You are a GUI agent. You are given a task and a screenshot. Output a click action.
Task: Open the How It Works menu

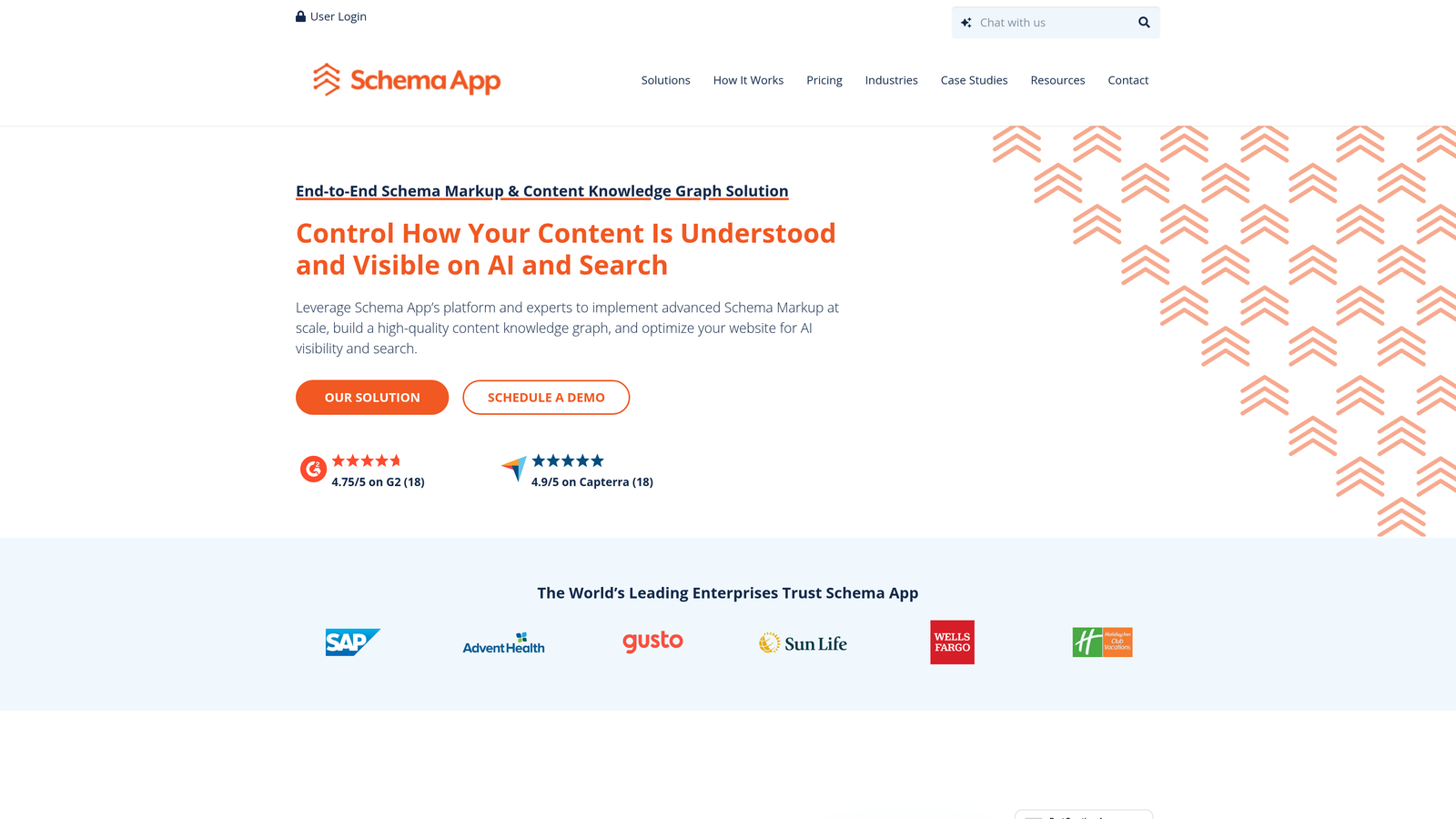[748, 80]
